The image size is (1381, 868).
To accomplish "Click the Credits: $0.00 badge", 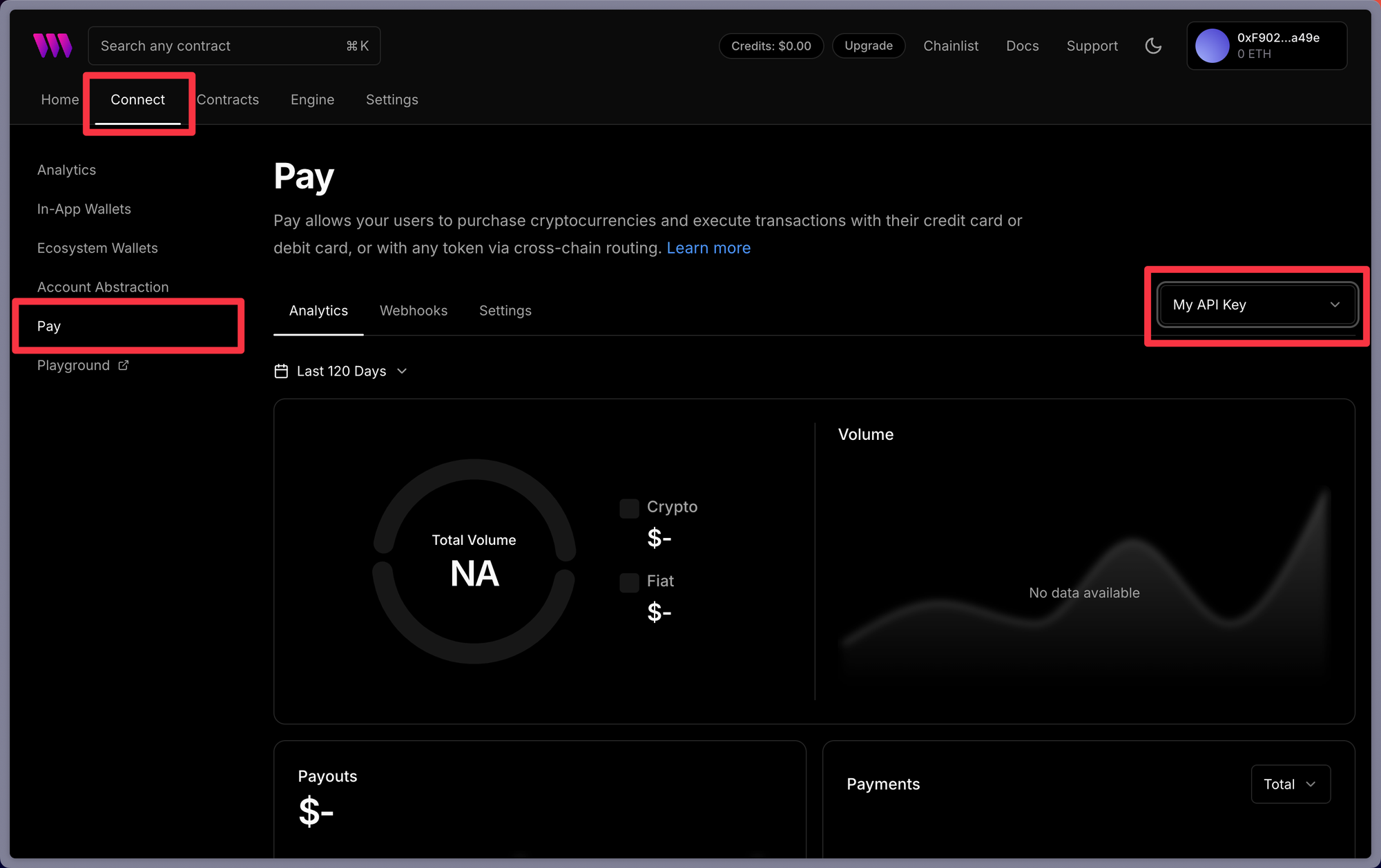I will (771, 46).
